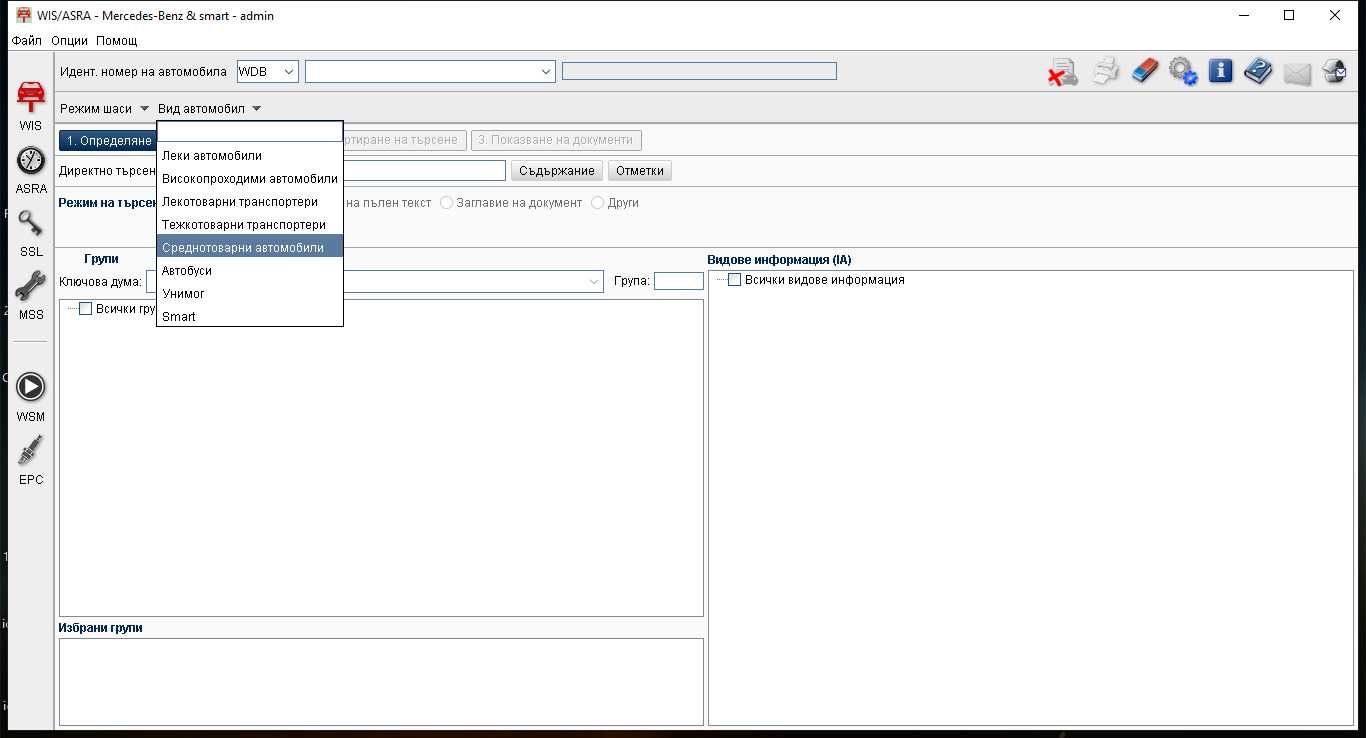The height and width of the screenshot is (738, 1366).
Task: Open the 'Файл' menu
Action: [27, 41]
